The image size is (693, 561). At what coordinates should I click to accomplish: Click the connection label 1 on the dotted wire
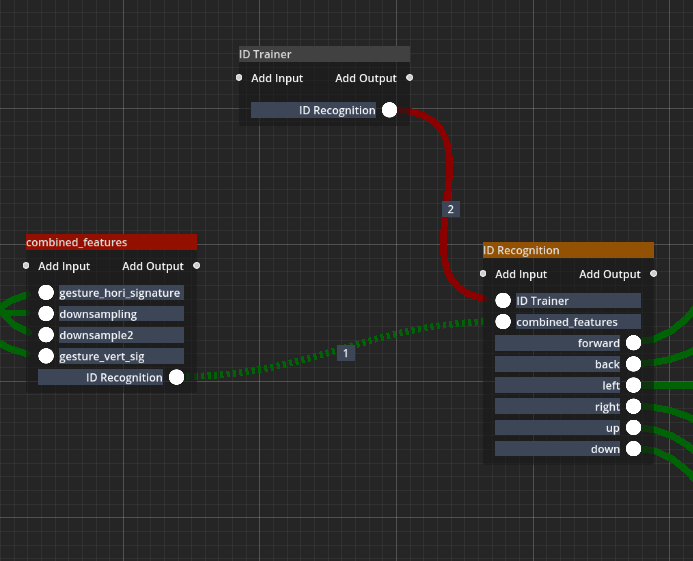(x=346, y=353)
